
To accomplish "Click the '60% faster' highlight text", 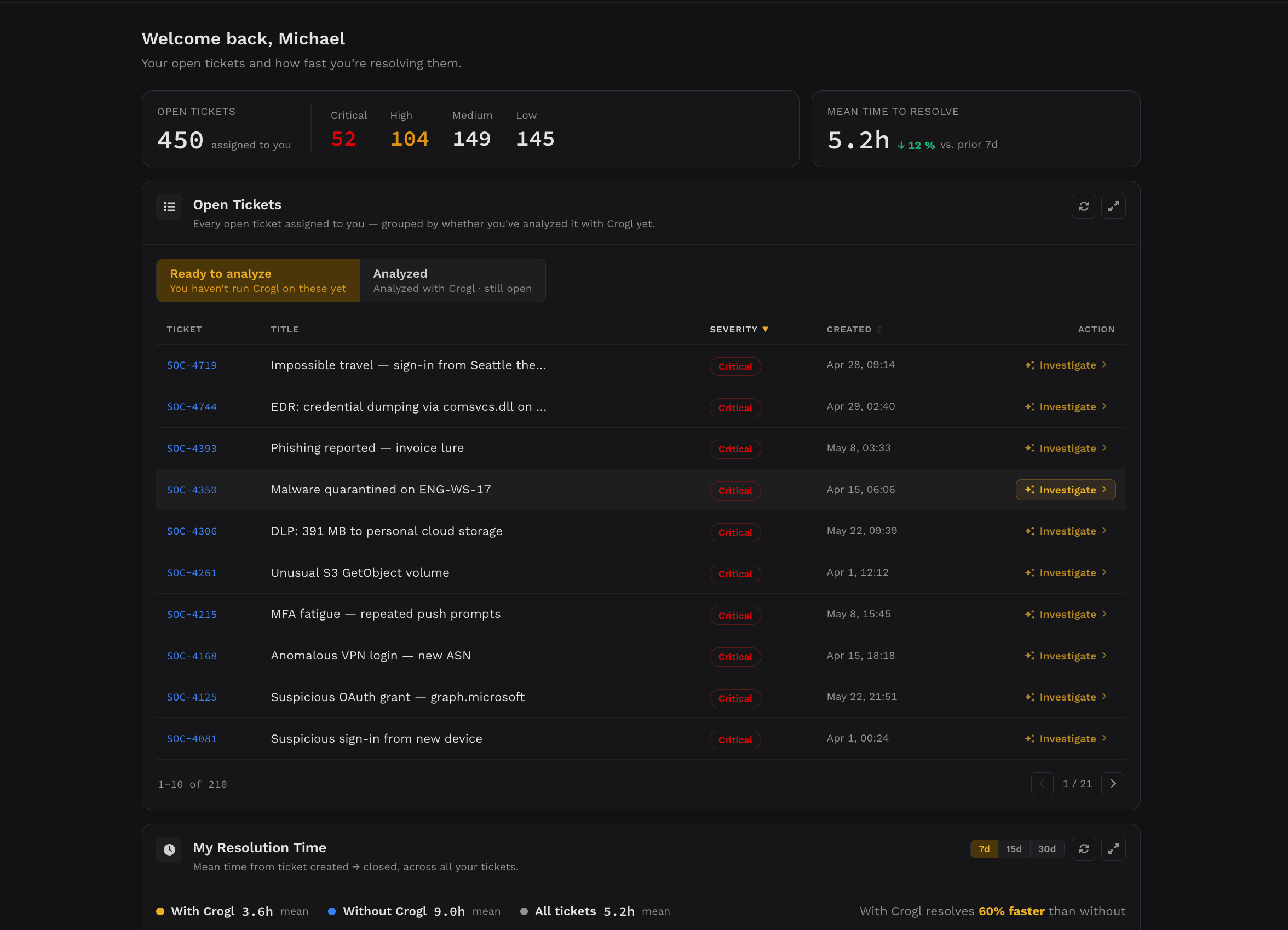I will point(1011,911).
